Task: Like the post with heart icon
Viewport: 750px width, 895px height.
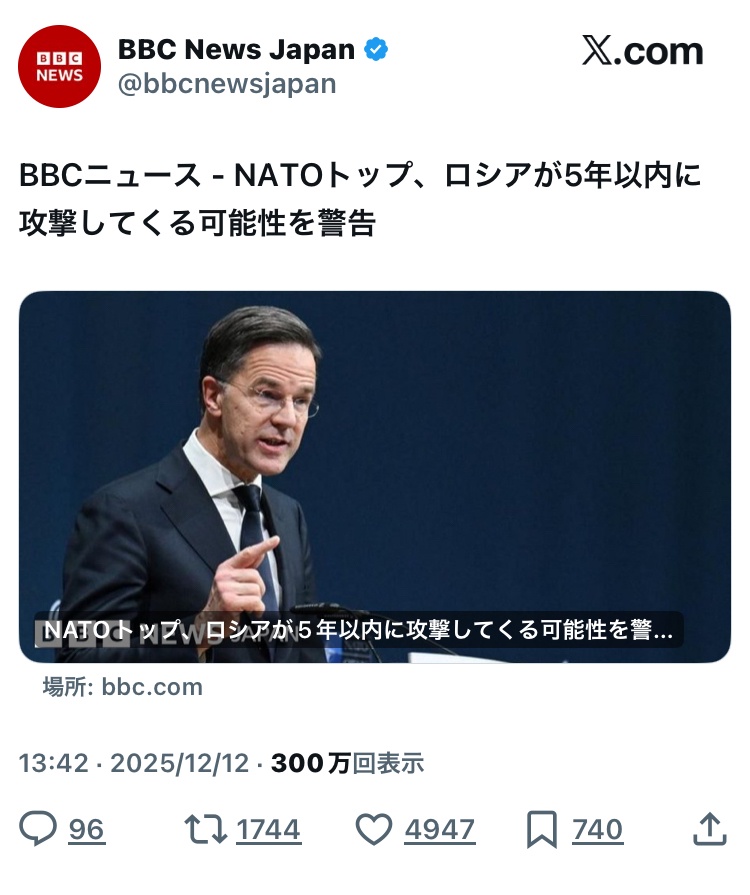Action: coord(374,829)
